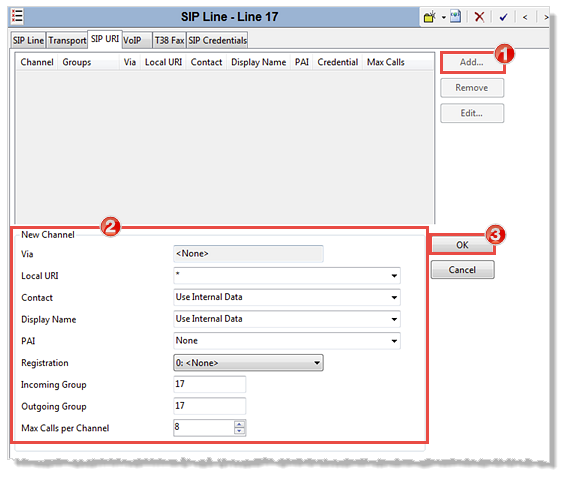Click the Outgoing Group input field

pos(210,406)
